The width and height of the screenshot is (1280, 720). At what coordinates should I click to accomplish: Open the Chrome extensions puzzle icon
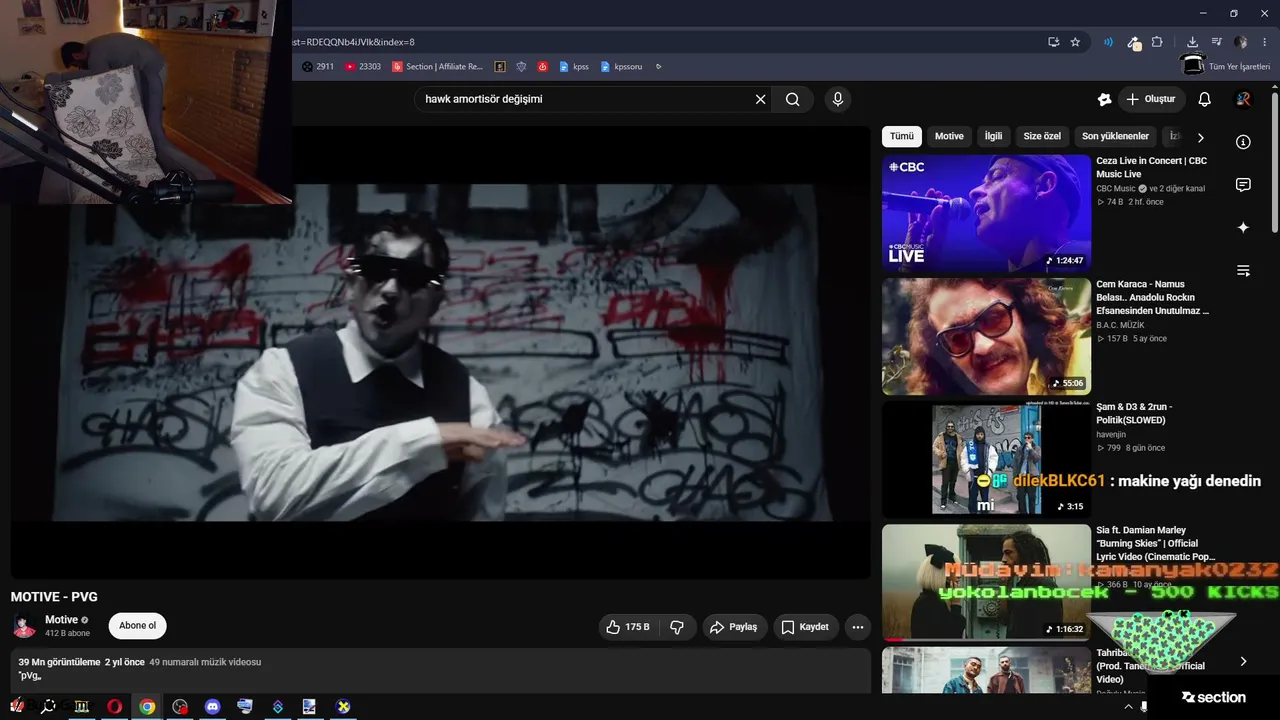pos(1157,42)
